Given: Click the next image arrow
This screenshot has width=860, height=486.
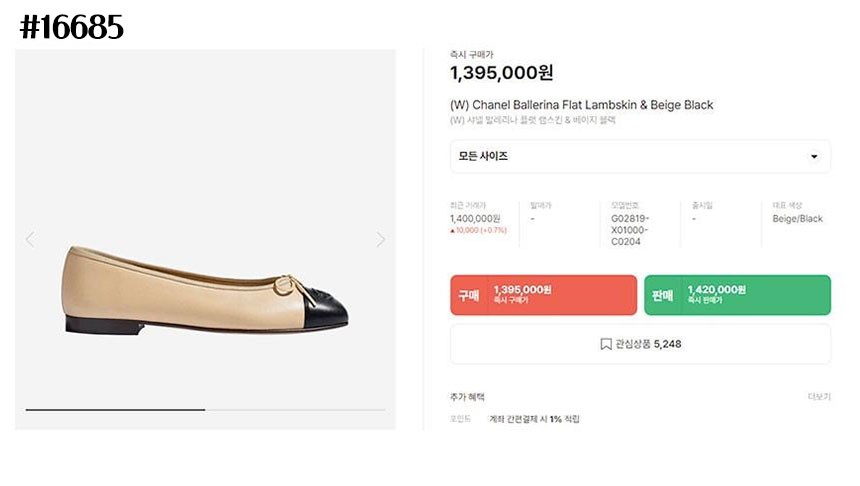Looking at the screenshot, I should (380, 240).
